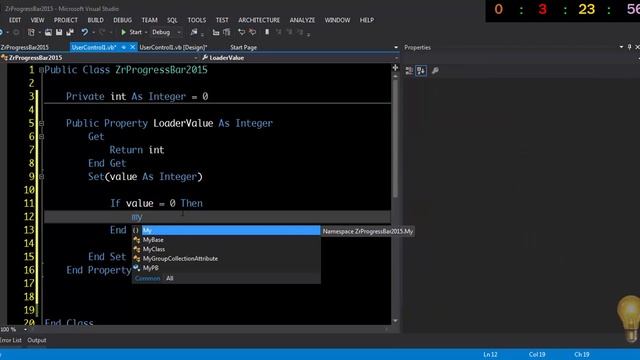Open the TOOLS menu
Image resolution: width=640 pixels, height=360 pixels.
pos(197,20)
